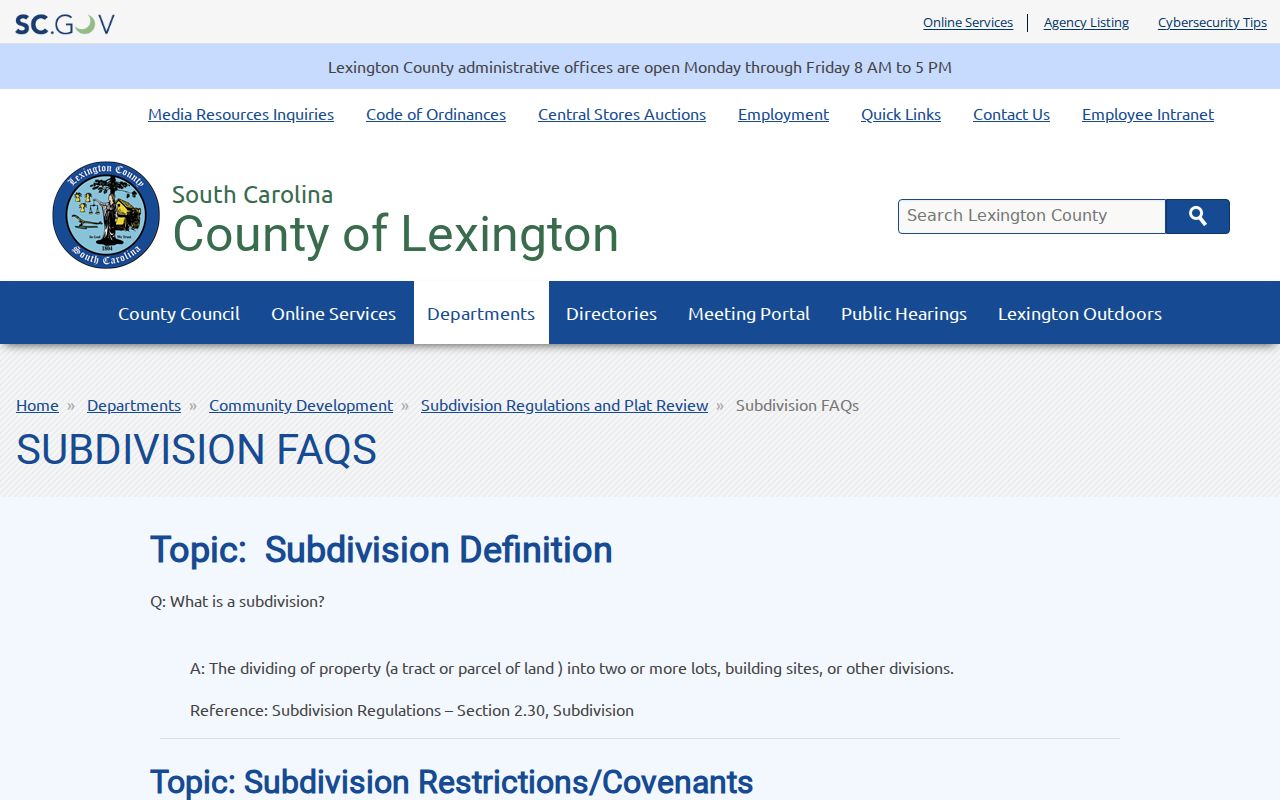The width and height of the screenshot is (1280, 800).
Task: Visit the Lexington Outdoors menu item
Action: click(1080, 313)
